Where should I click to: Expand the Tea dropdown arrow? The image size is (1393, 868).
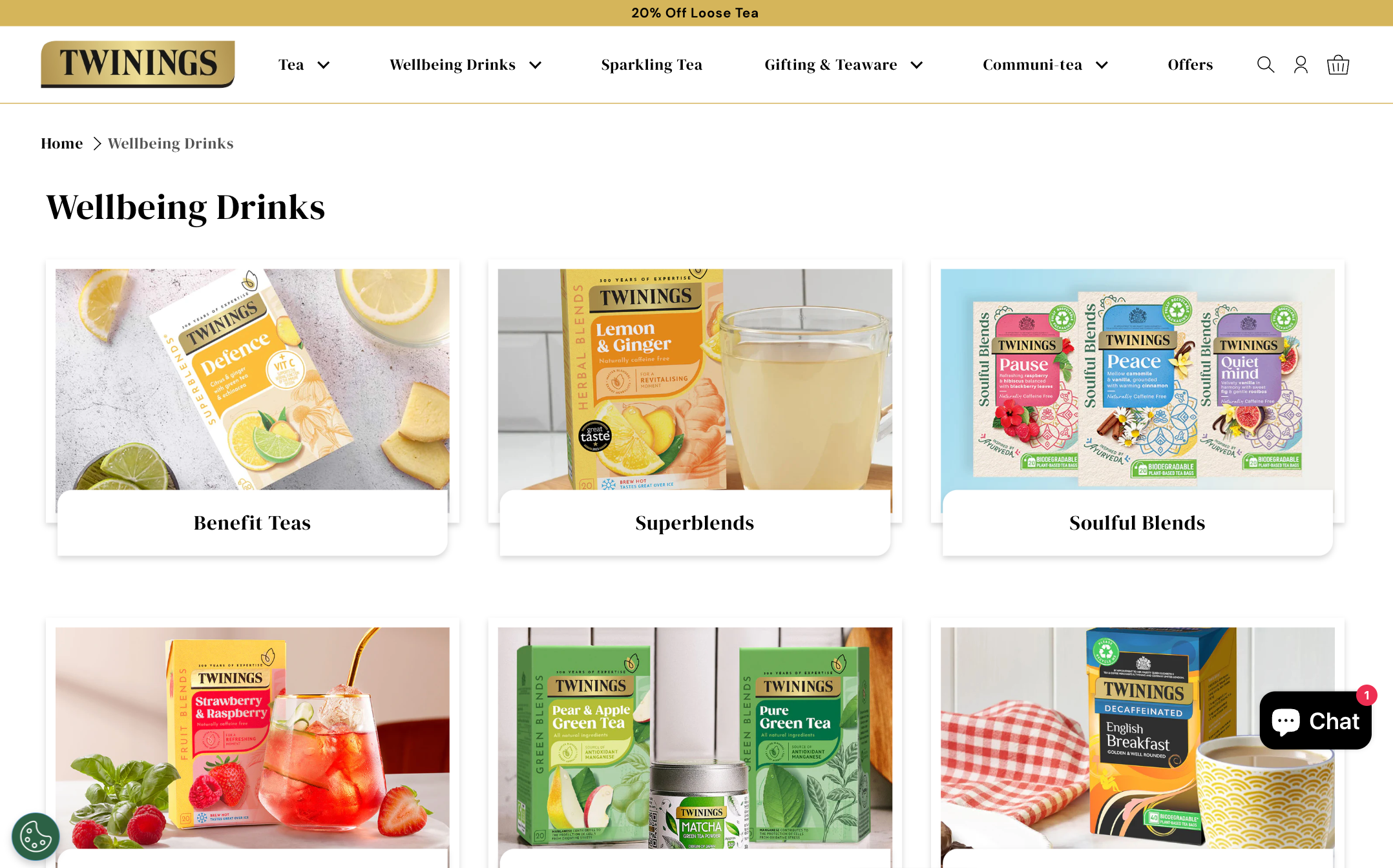point(324,65)
